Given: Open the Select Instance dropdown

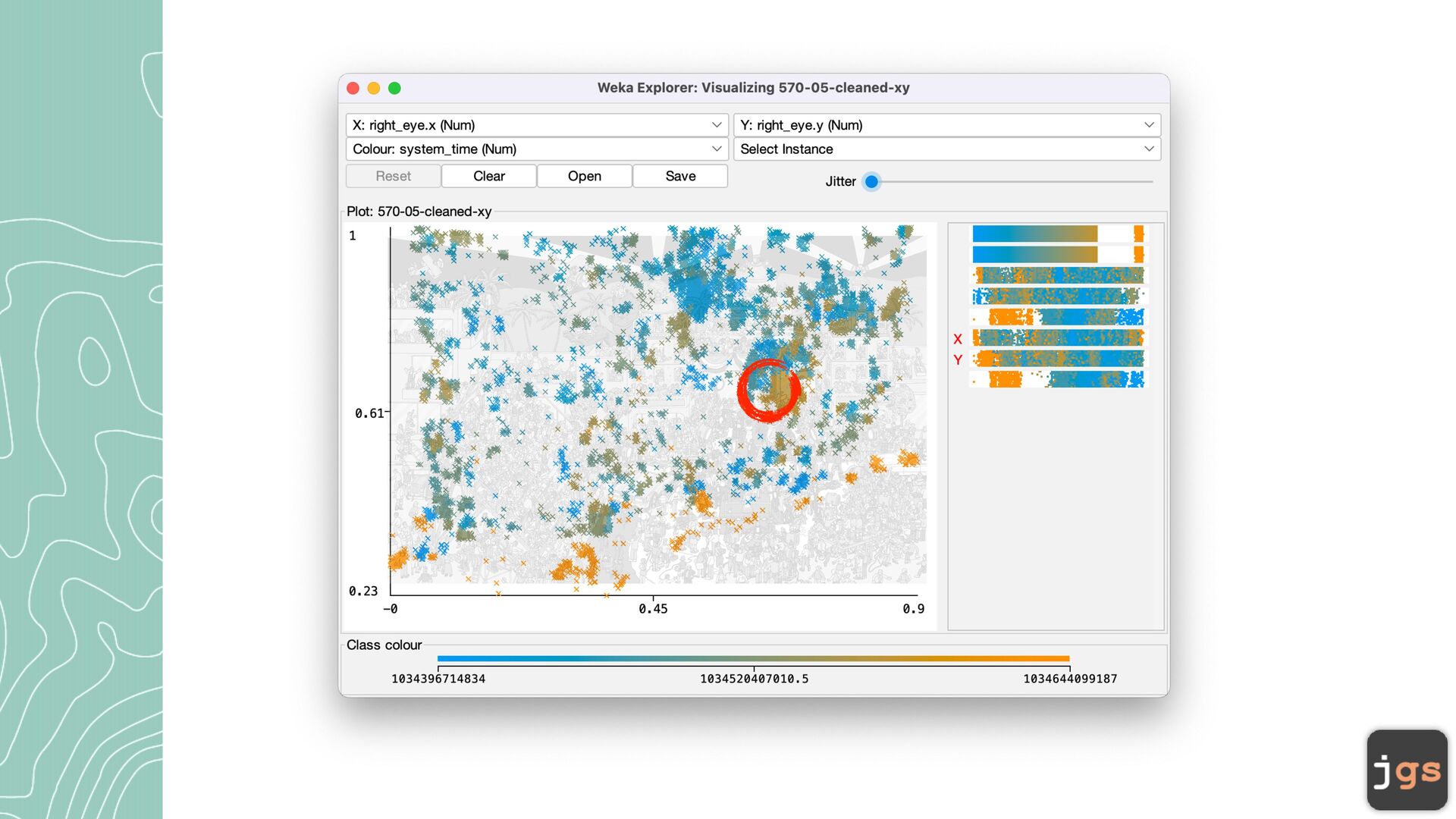Looking at the screenshot, I should click(946, 149).
